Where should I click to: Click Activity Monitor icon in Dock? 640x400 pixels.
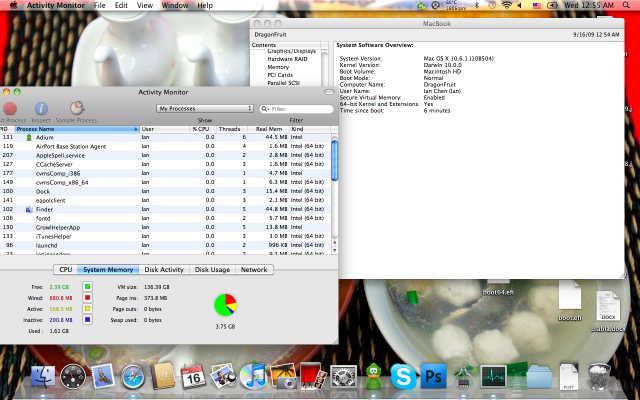tap(493, 376)
